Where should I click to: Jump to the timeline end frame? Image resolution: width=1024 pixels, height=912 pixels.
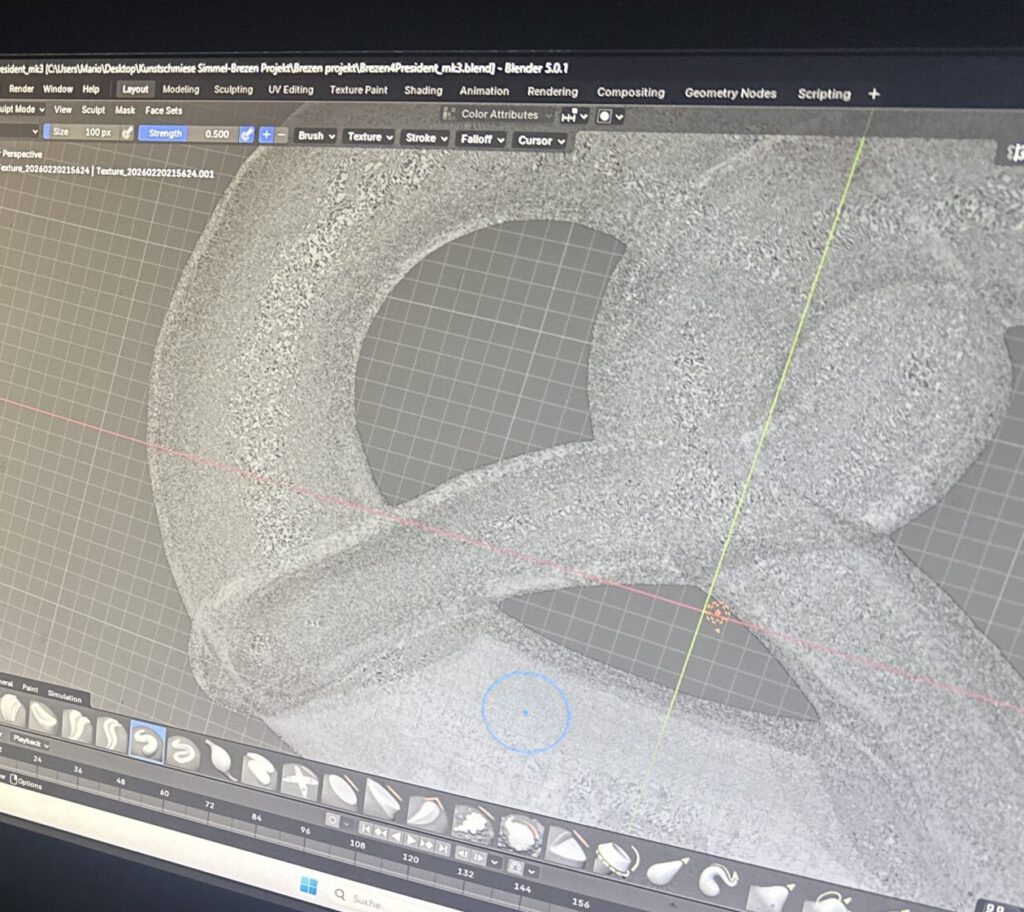tap(443, 849)
